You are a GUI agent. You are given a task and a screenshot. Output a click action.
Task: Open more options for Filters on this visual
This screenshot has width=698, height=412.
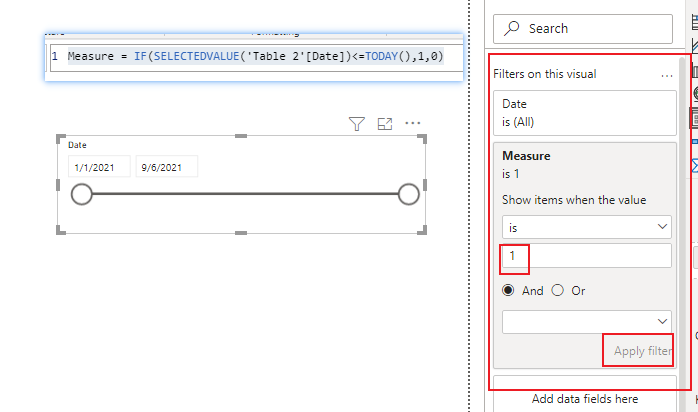666,76
